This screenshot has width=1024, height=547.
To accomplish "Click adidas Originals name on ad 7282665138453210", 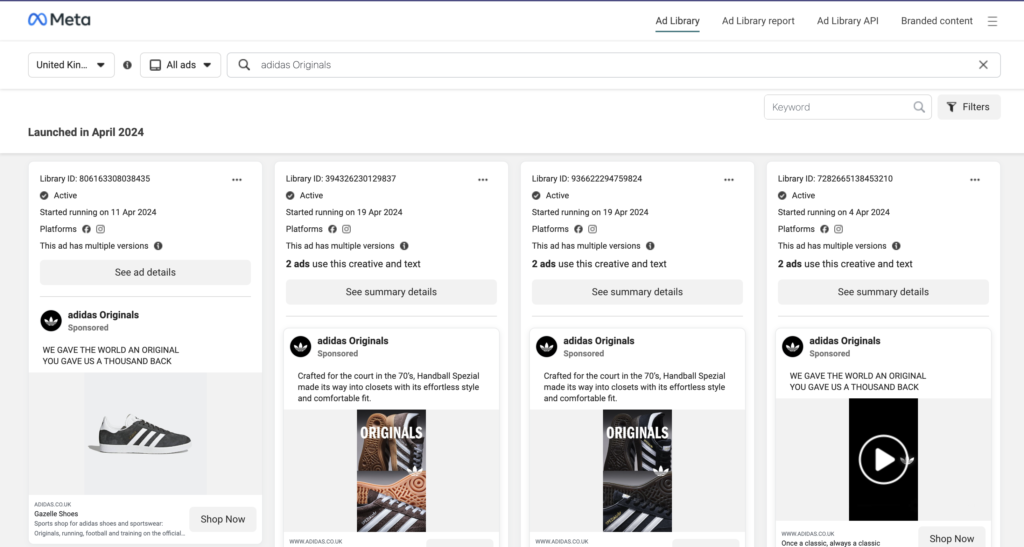I will tap(844, 341).
